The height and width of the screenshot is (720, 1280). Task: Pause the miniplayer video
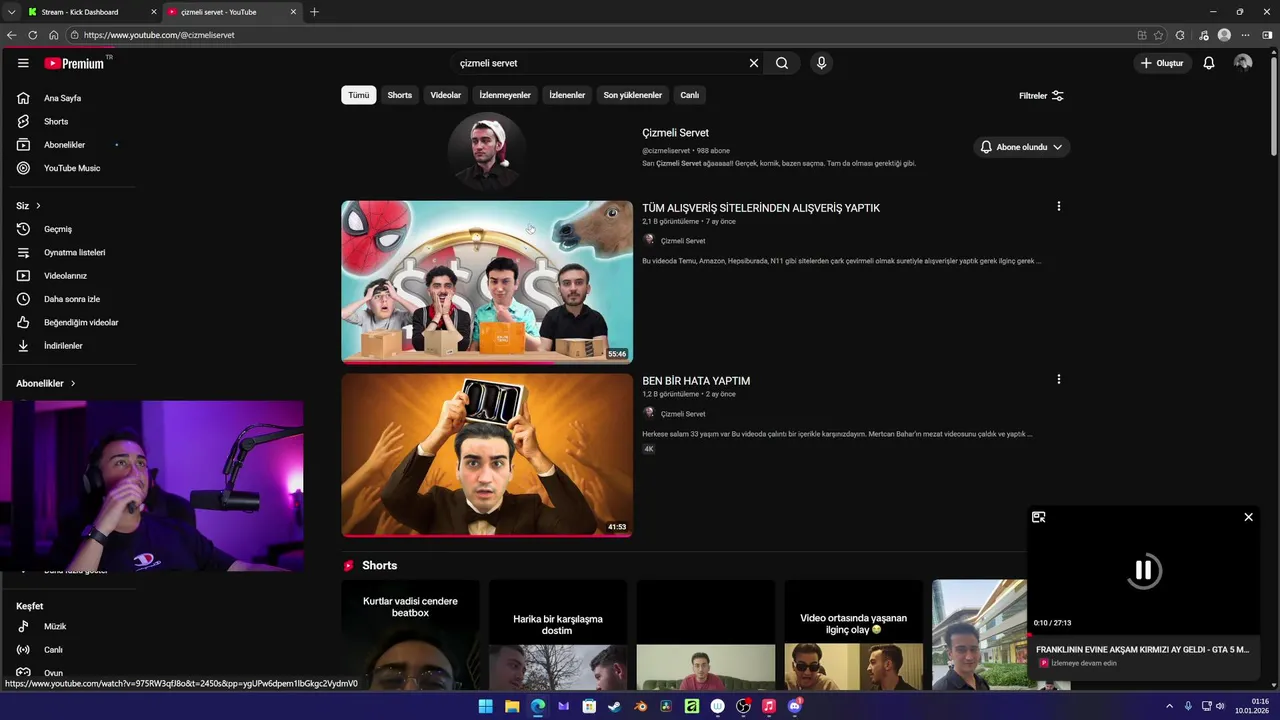(x=1143, y=570)
